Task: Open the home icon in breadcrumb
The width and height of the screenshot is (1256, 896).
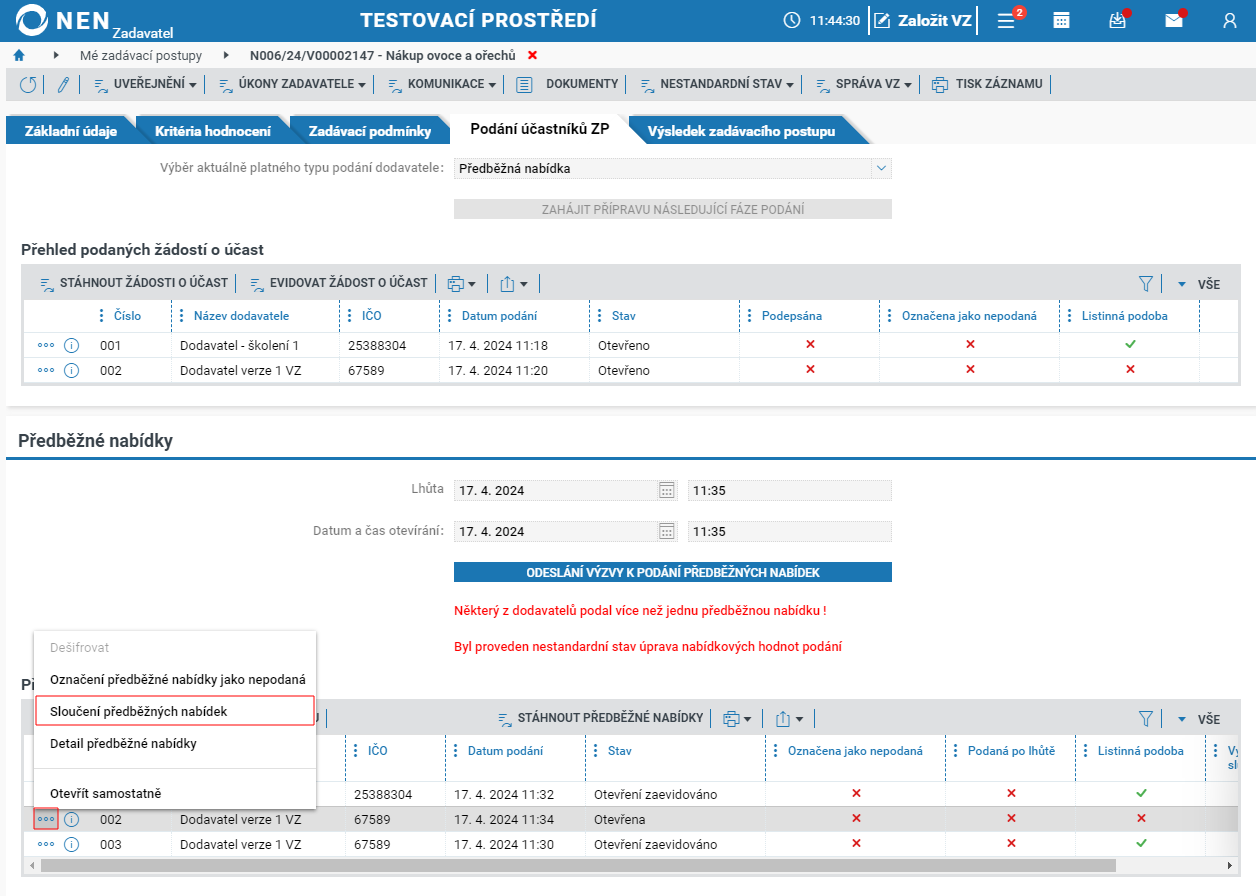Action: (x=18, y=55)
